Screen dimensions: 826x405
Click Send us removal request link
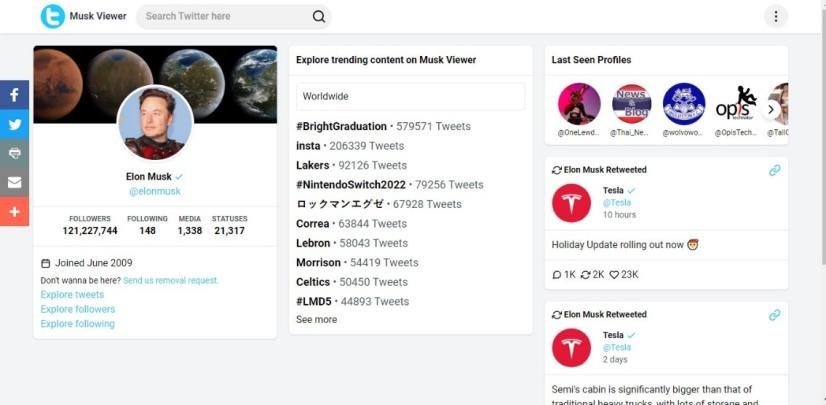pyautogui.click(x=170, y=281)
